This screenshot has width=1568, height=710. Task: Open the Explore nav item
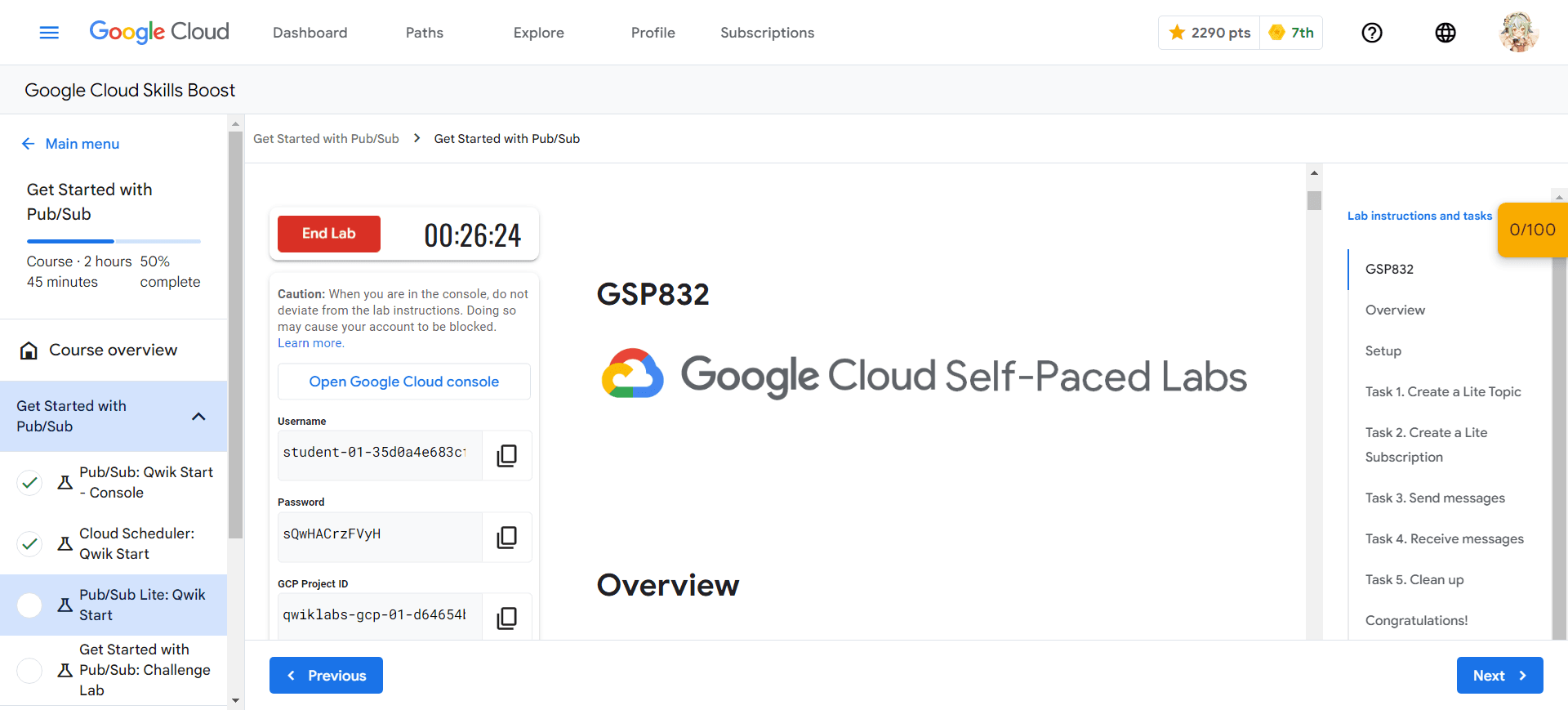539,33
